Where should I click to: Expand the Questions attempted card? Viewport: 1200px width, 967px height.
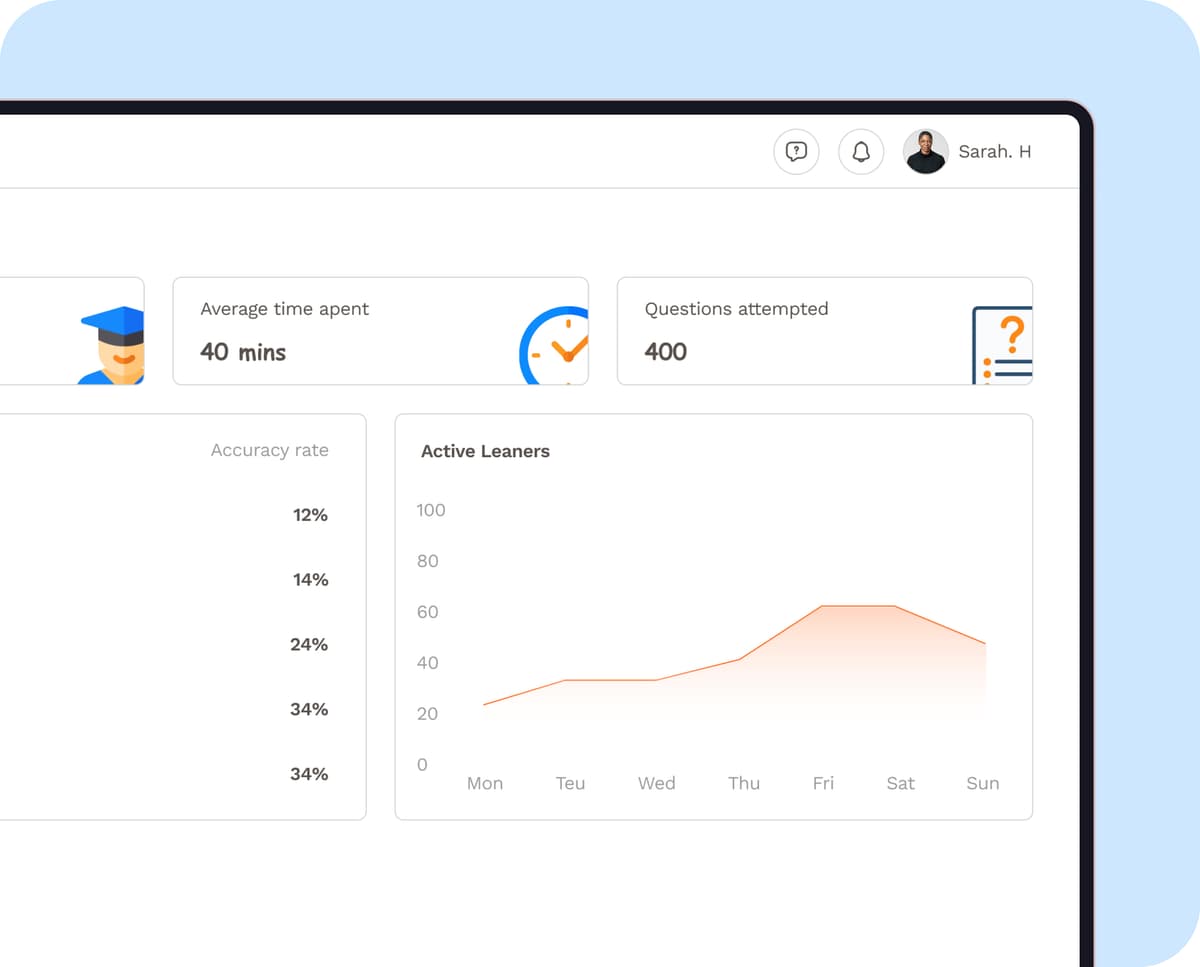tap(825, 330)
